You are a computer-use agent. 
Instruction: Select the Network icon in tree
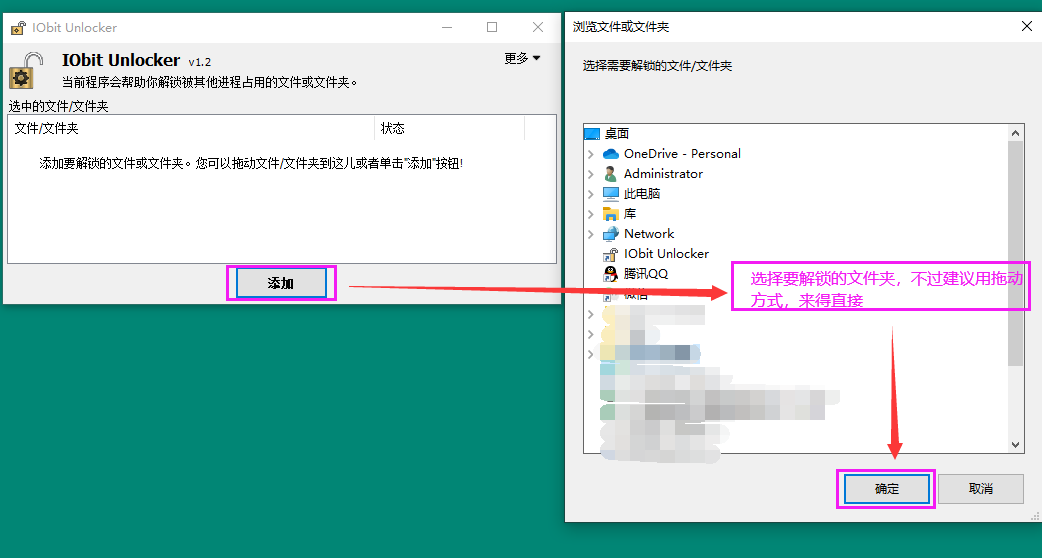(x=611, y=234)
